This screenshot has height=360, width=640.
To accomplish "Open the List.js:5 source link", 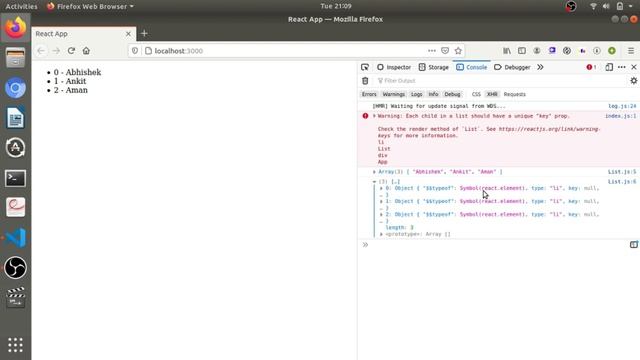I will point(622,172).
